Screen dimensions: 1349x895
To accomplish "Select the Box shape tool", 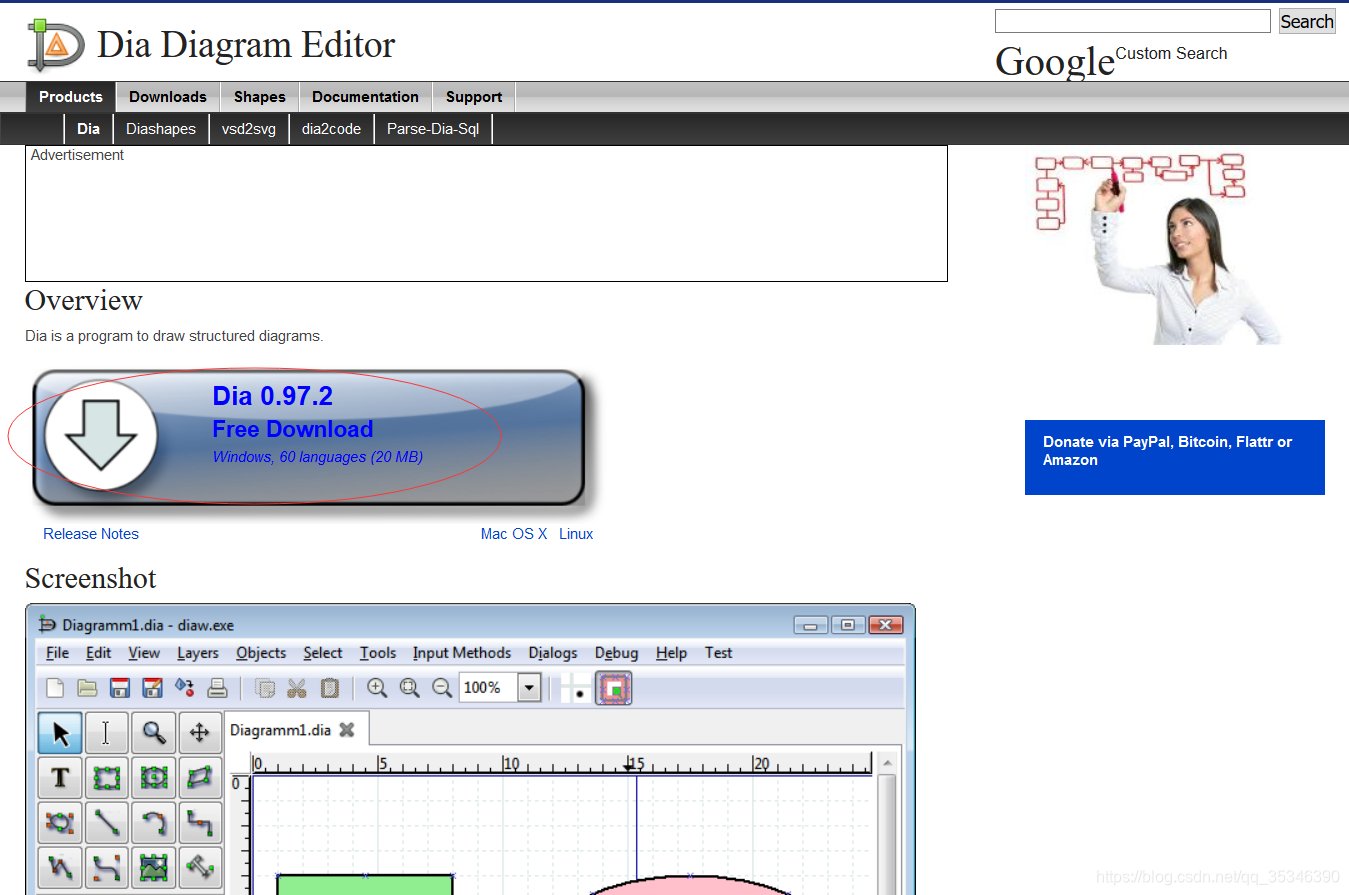I will pyautogui.click(x=106, y=778).
